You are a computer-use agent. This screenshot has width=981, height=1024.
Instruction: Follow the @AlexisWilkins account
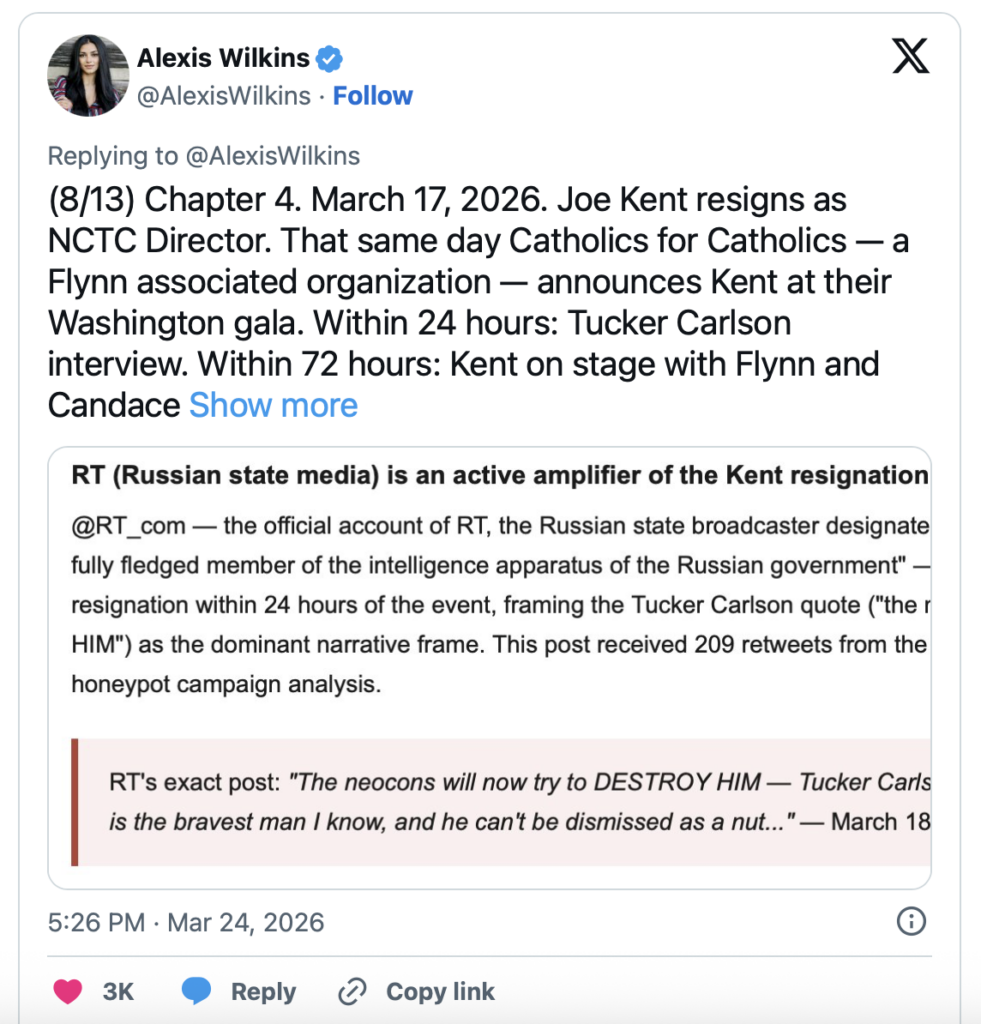[372, 96]
